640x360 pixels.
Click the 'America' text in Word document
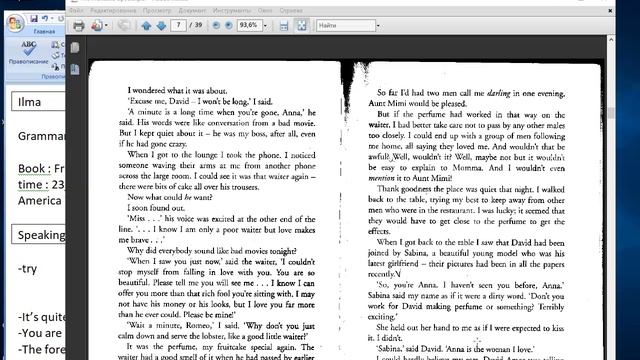click(40, 201)
